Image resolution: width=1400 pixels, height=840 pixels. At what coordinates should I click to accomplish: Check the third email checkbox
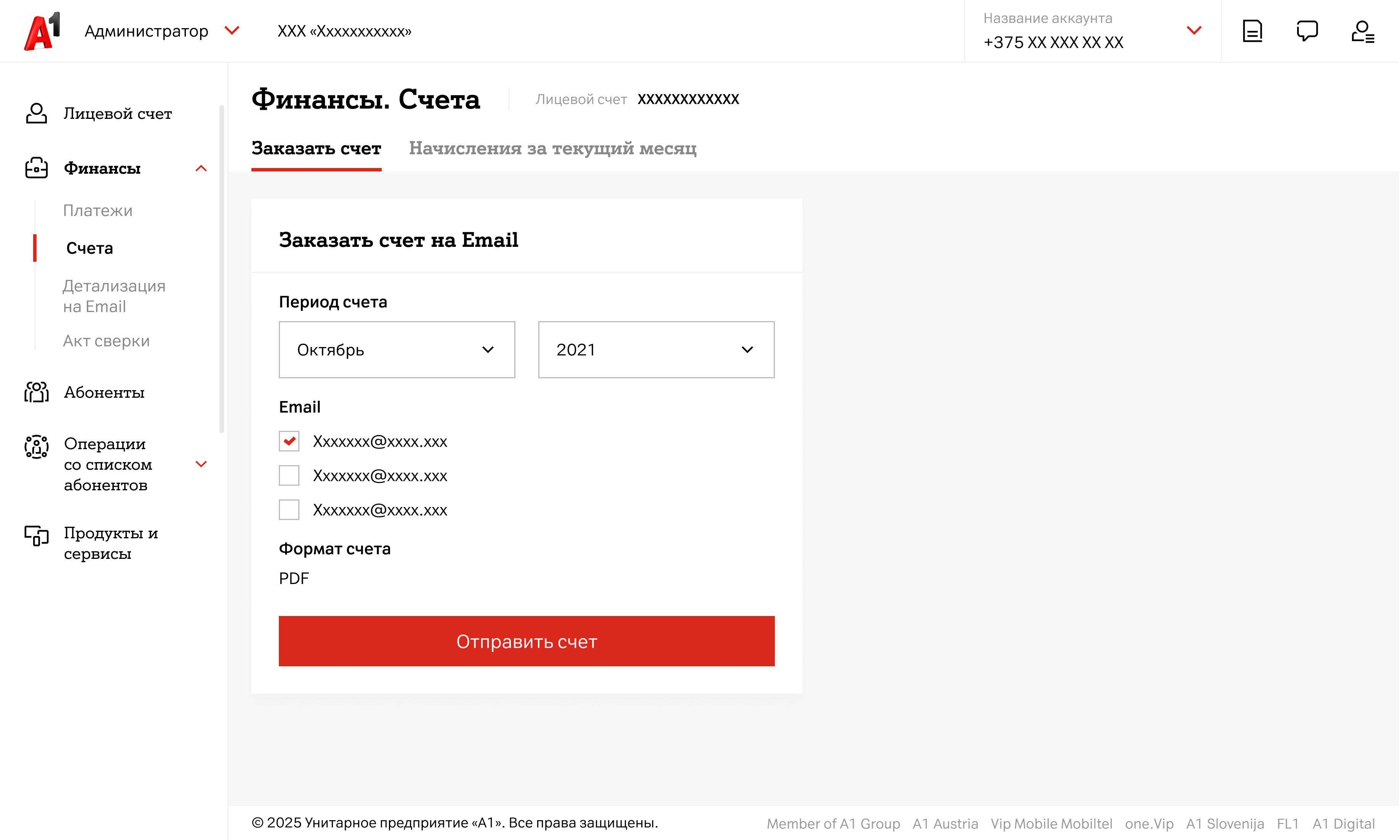tap(289, 510)
